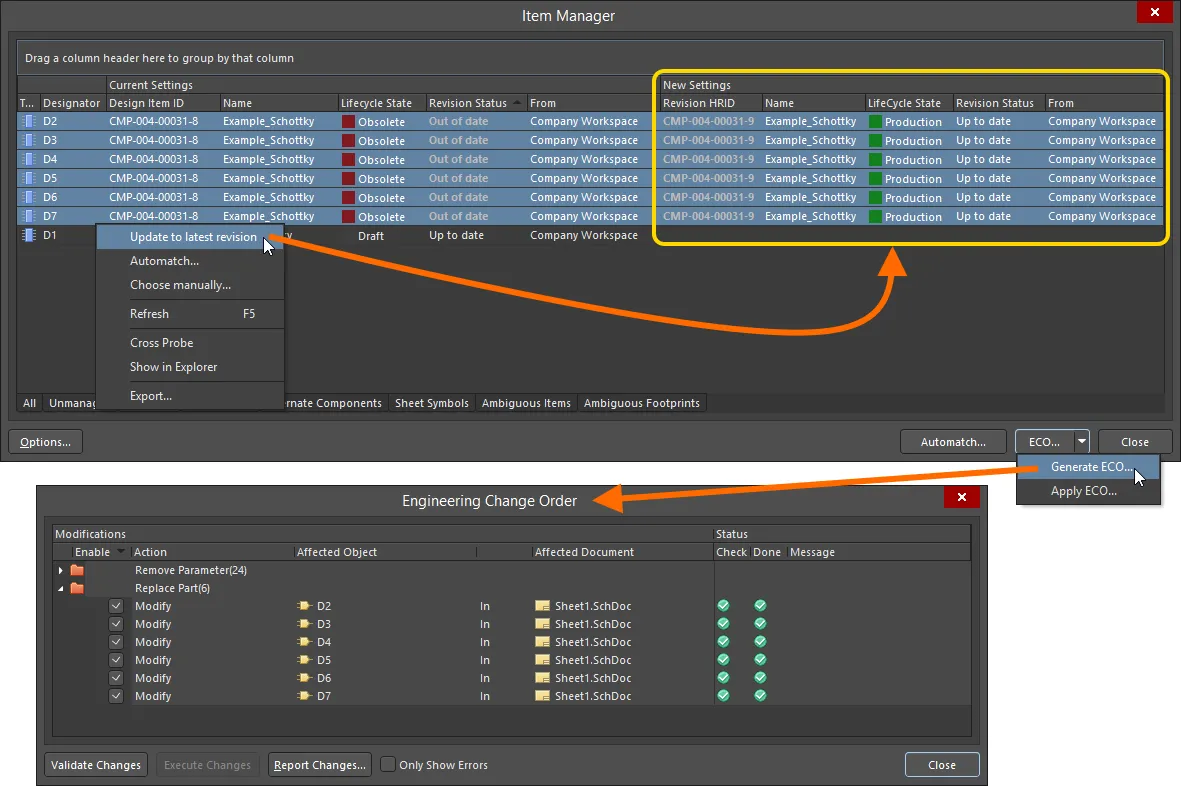Close the Engineering Change Order dialog
This screenshot has width=1181, height=786.
942,765
